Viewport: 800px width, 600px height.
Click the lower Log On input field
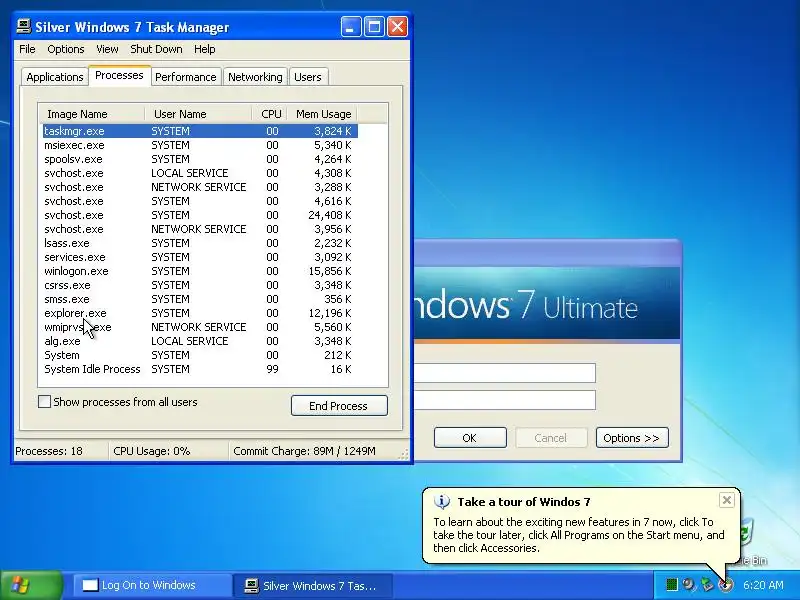click(x=504, y=400)
